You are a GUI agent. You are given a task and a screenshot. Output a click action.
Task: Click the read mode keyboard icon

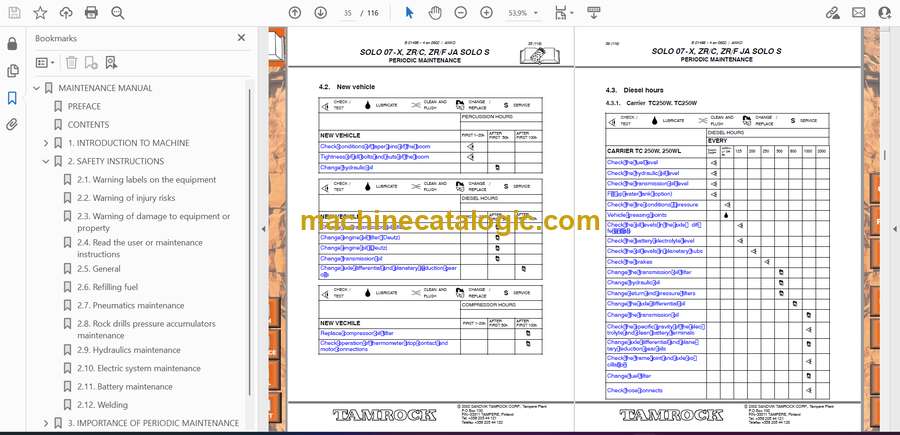pos(593,13)
